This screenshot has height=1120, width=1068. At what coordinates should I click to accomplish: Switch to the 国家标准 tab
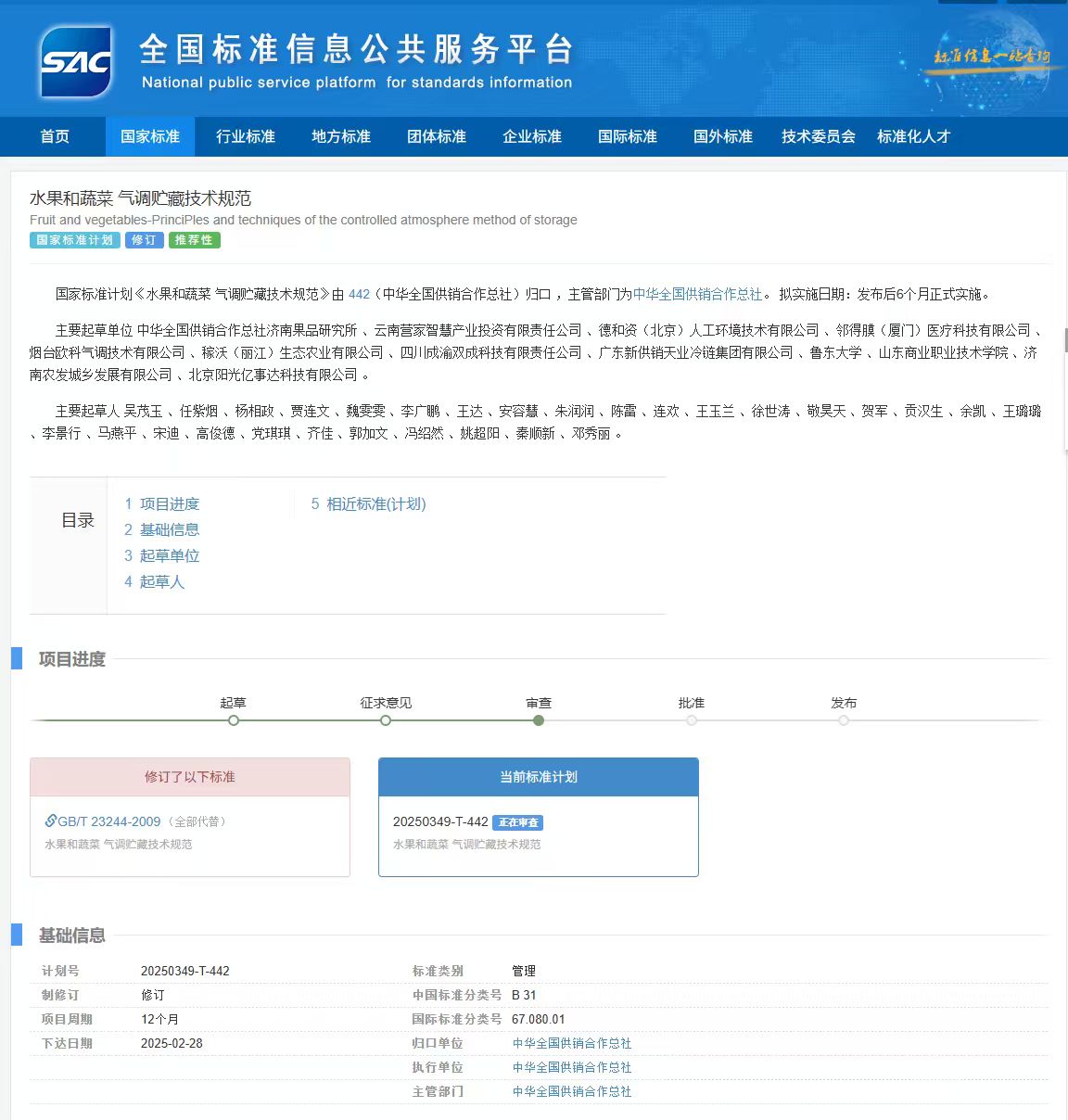pyautogui.click(x=150, y=136)
